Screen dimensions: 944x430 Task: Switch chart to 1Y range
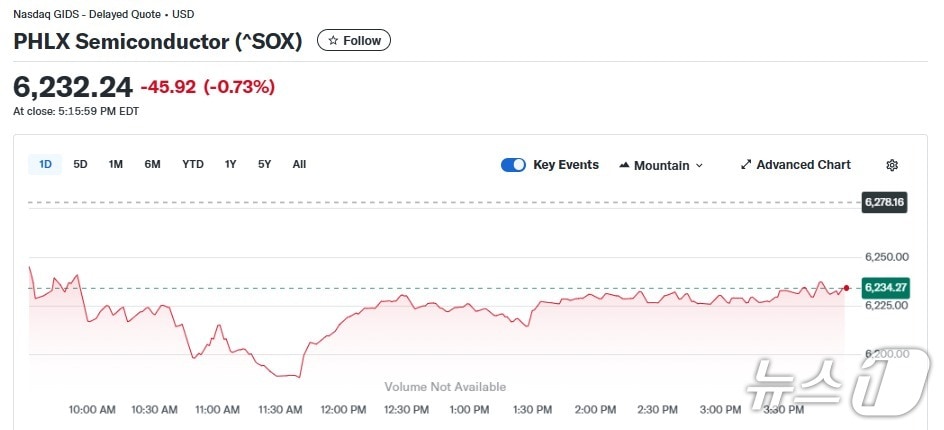tap(231, 164)
